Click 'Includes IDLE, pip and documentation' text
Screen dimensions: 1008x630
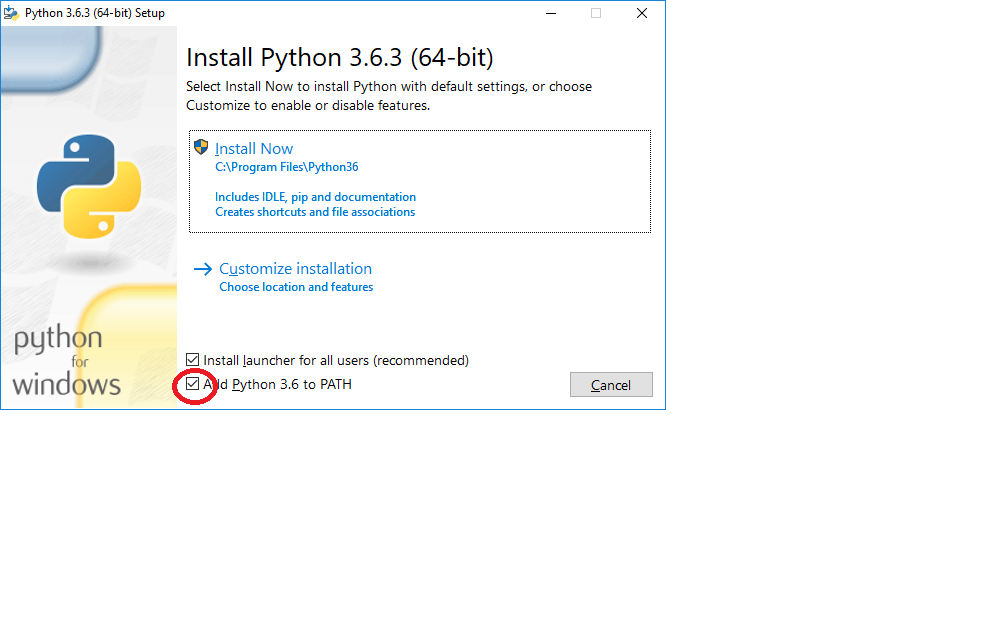(x=315, y=197)
